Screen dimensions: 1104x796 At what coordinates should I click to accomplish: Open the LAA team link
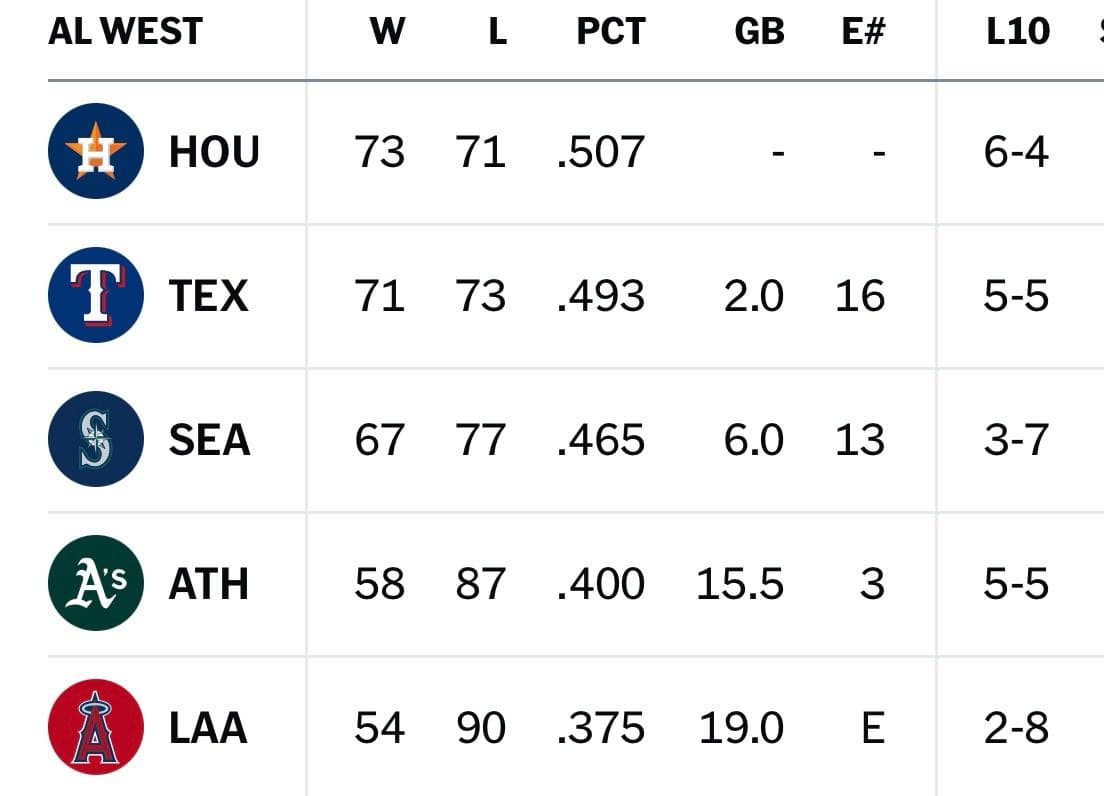[208, 728]
